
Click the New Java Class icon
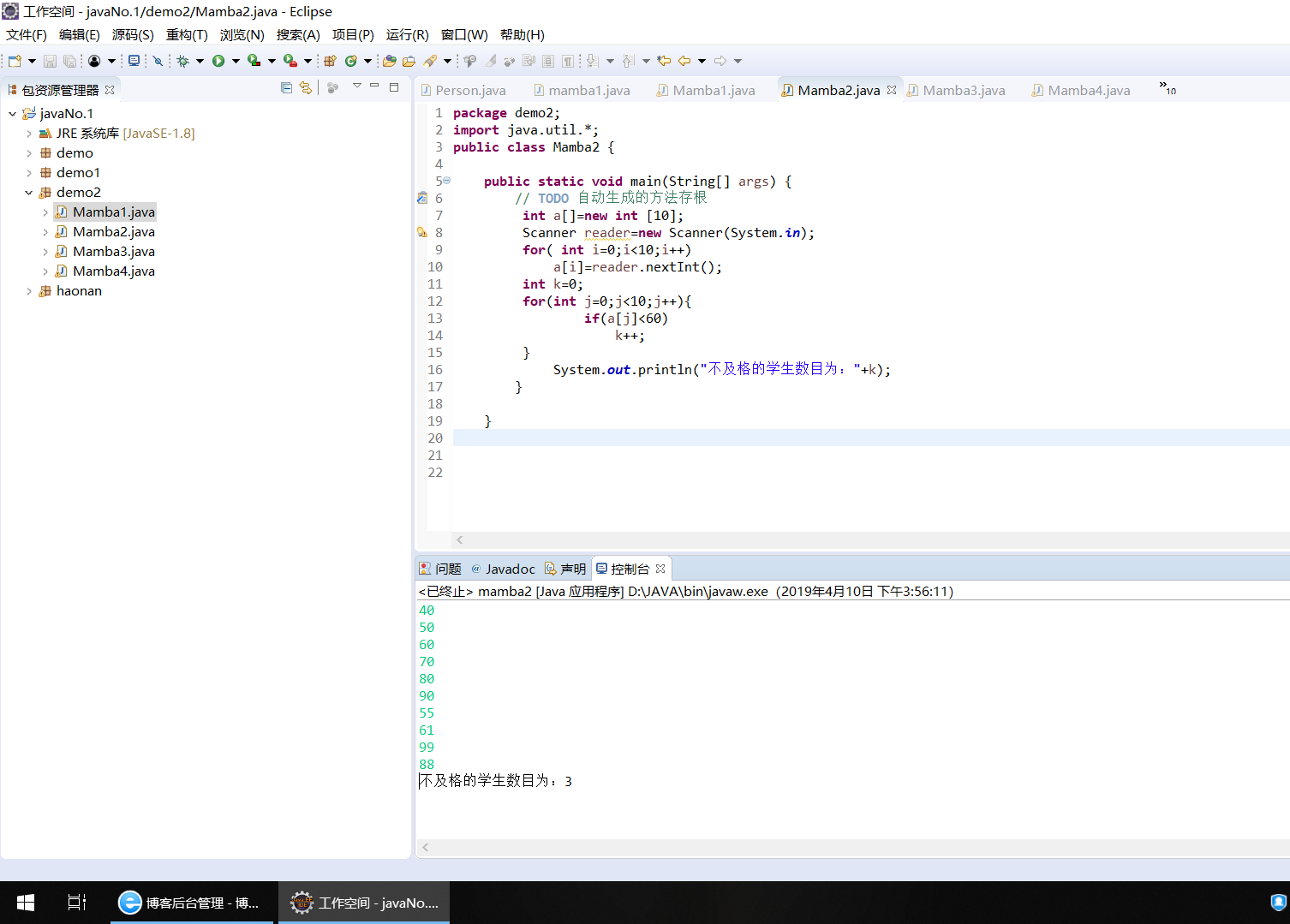tap(350, 61)
